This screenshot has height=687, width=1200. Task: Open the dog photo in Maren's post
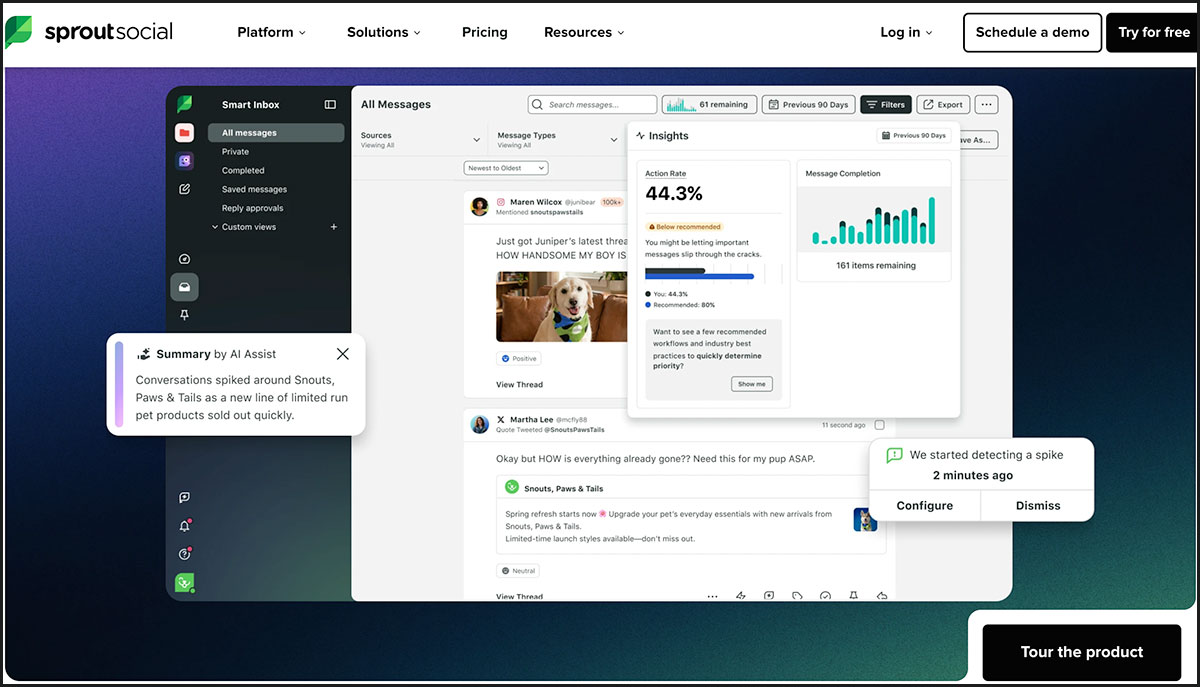coord(560,307)
